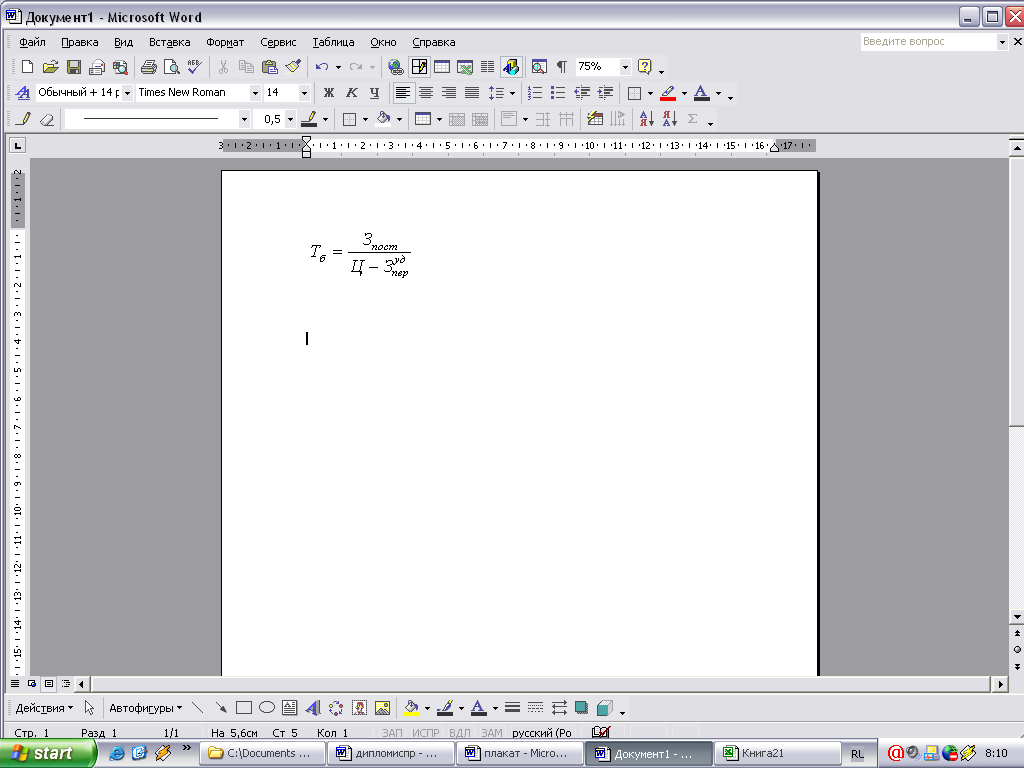1024x768 pixels.
Task: Apply the drawing shadow style icon
Action: [x=581, y=708]
